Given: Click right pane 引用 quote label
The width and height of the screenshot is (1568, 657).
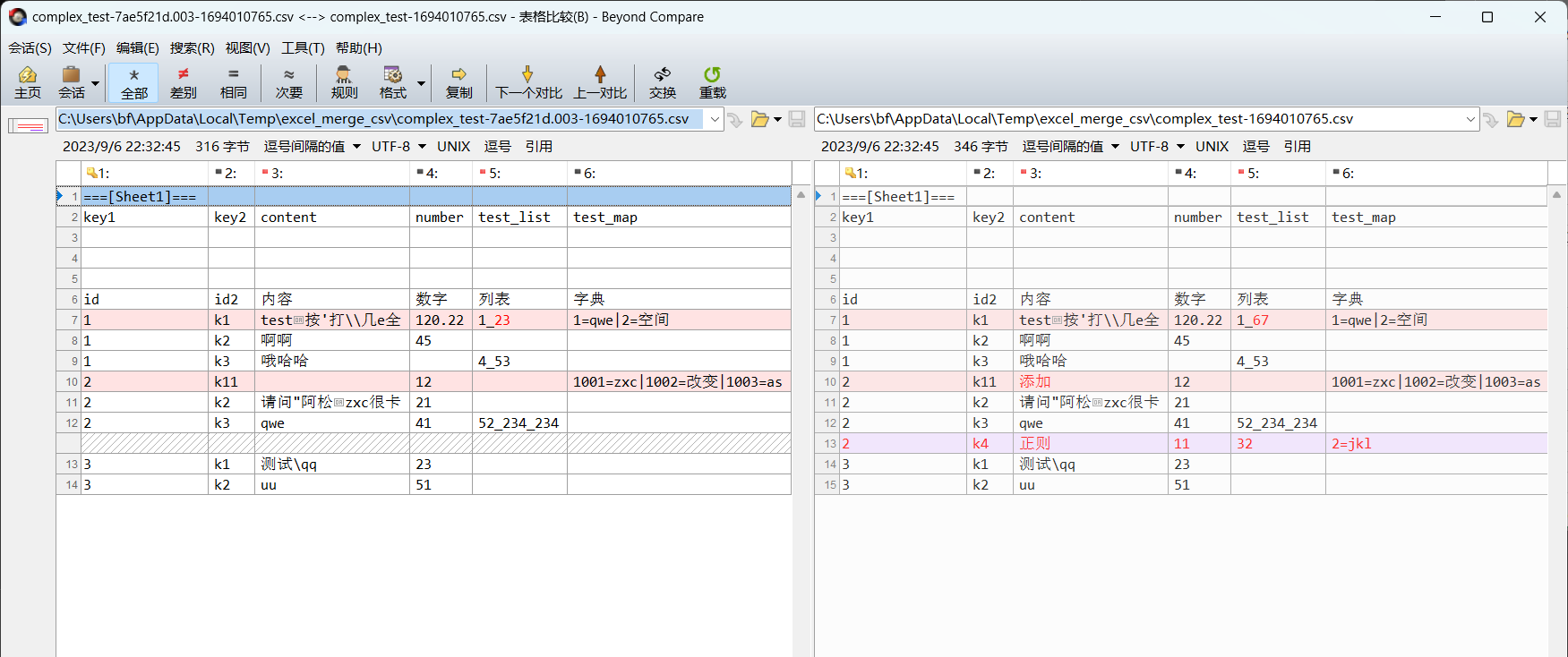Looking at the screenshot, I should click(x=1298, y=146).
